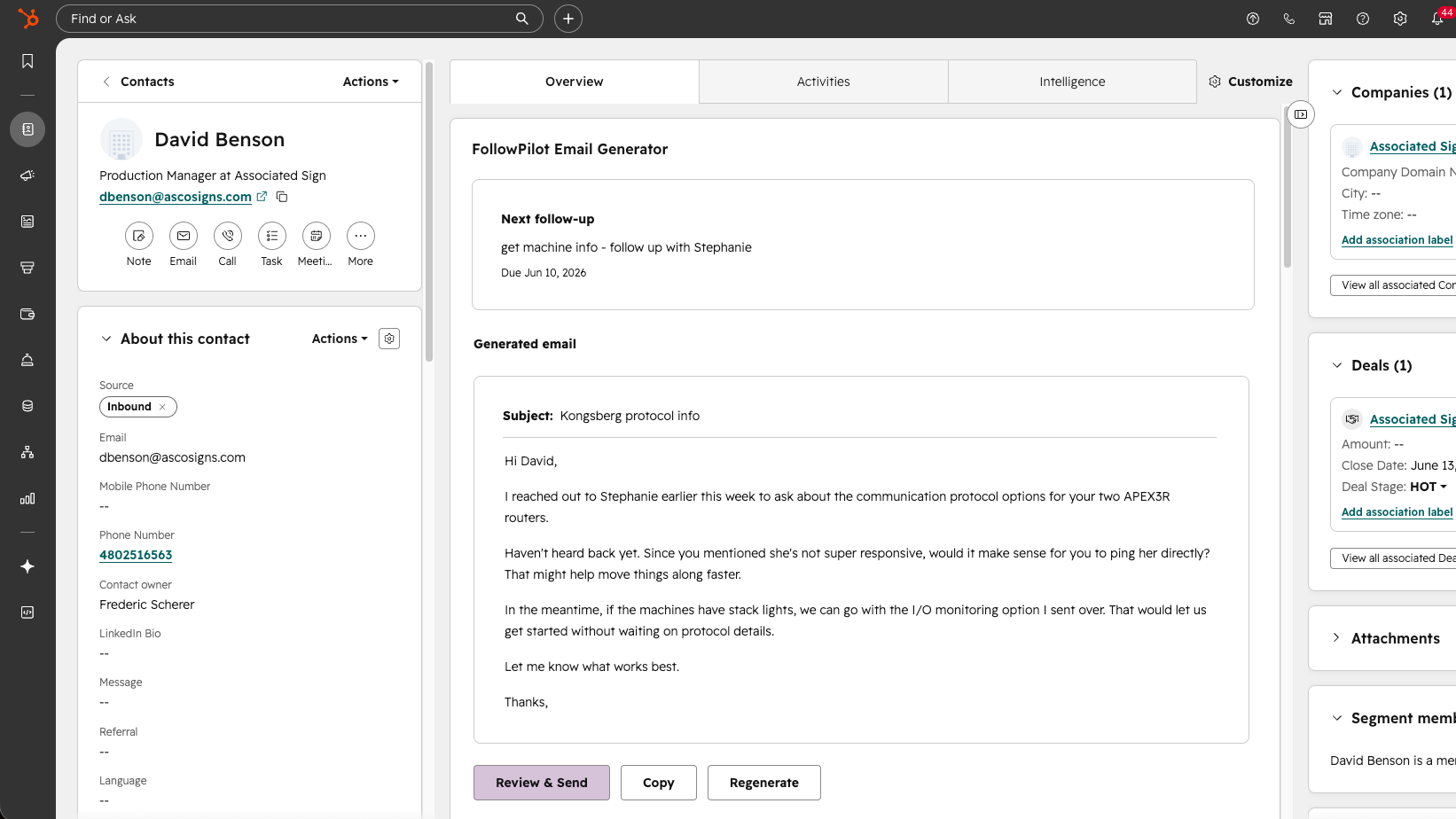The width and height of the screenshot is (1456, 819).
Task: Open About this contact settings gear
Action: point(389,339)
